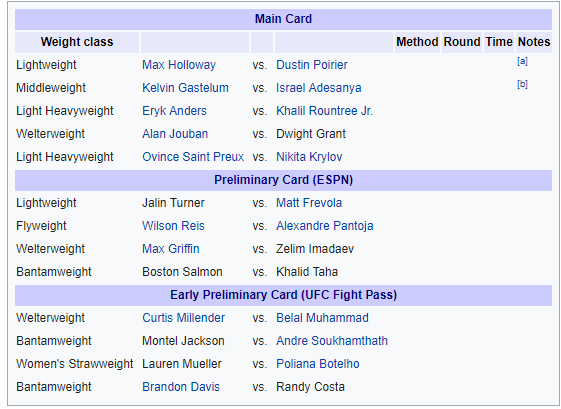The width and height of the screenshot is (561, 409).
Task: Select the Max Griffin link
Action: tap(171, 249)
